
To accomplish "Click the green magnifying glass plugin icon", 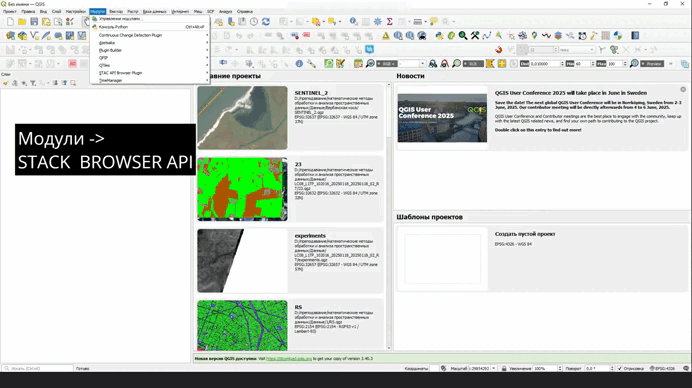I will point(463,36).
